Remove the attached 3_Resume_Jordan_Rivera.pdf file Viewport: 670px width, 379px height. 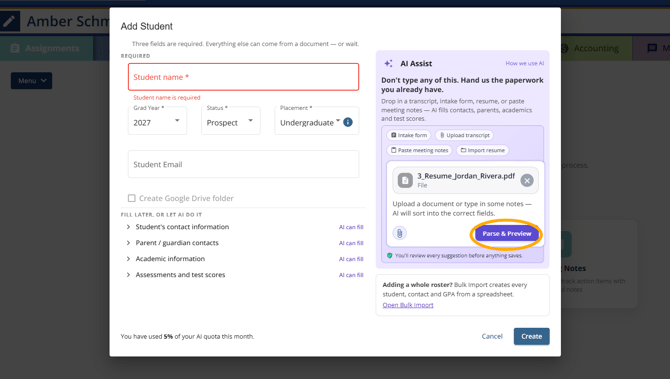[527, 180]
